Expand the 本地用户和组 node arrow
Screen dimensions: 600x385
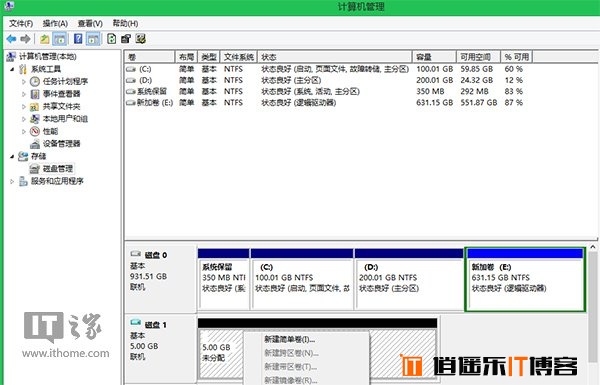coord(24,119)
